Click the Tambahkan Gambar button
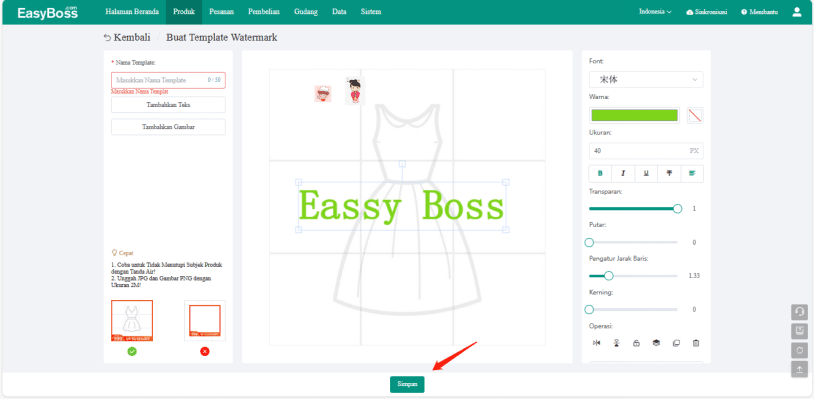814x399 pixels. point(168,127)
